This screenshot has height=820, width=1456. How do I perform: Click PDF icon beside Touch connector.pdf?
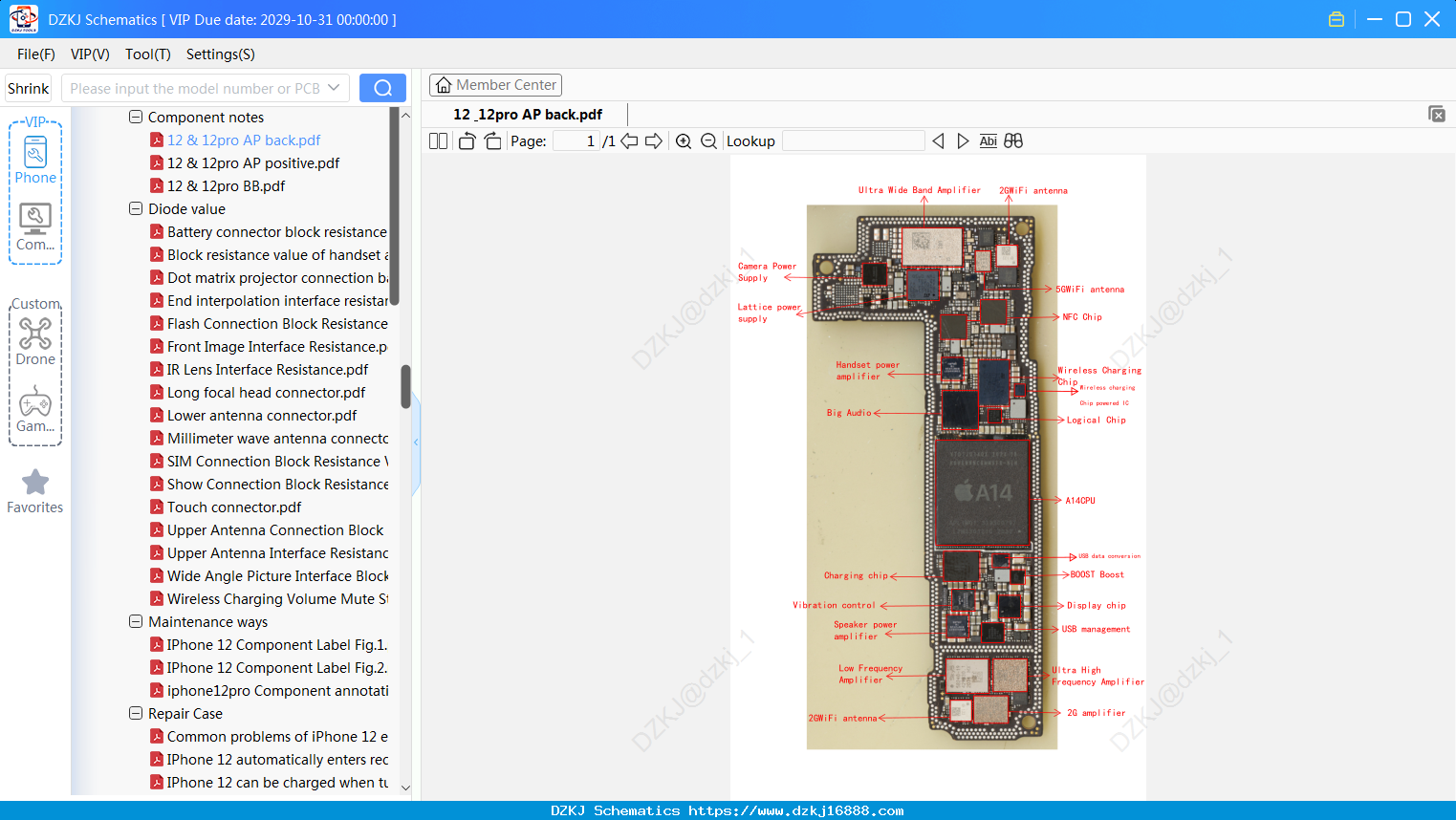[157, 507]
